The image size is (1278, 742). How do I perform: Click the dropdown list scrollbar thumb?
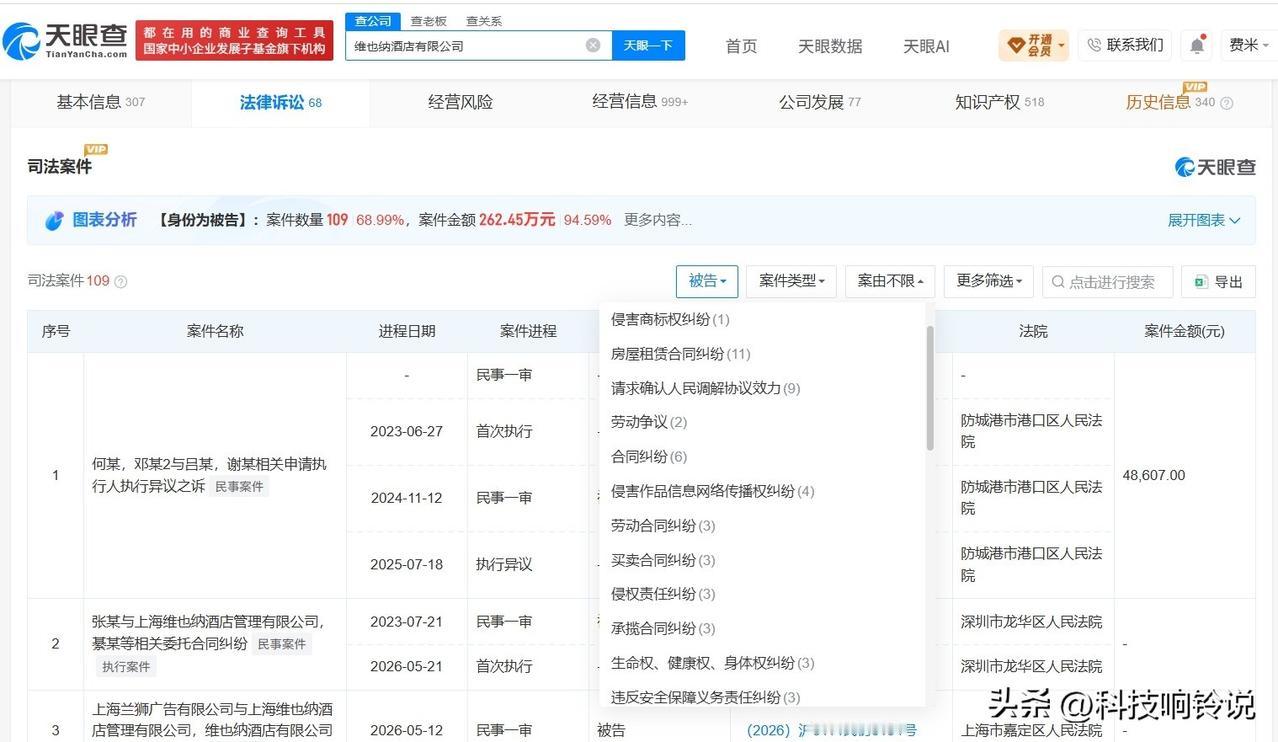click(x=930, y=387)
